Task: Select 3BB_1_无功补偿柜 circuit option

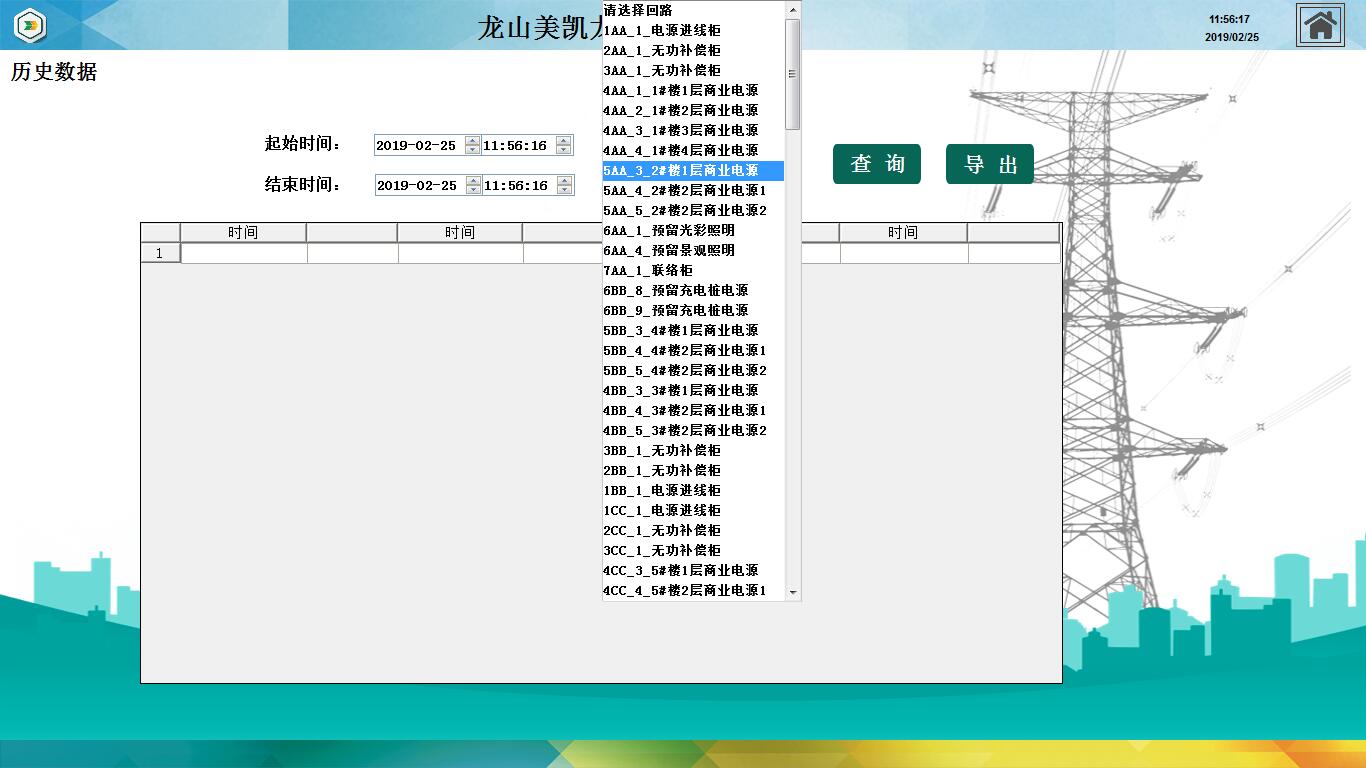Action: tap(662, 451)
